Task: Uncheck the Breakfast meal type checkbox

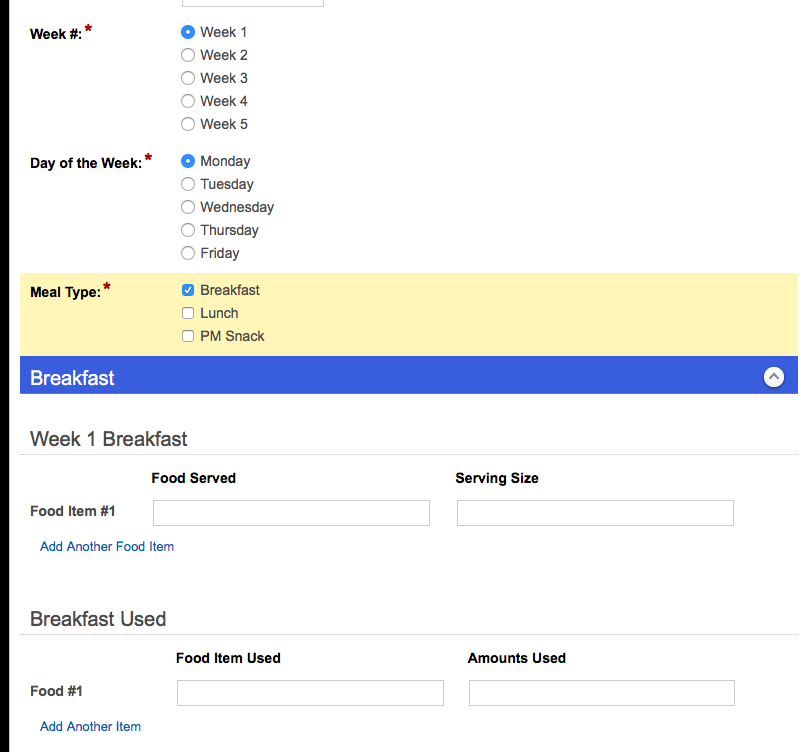Action: coord(188,290)
